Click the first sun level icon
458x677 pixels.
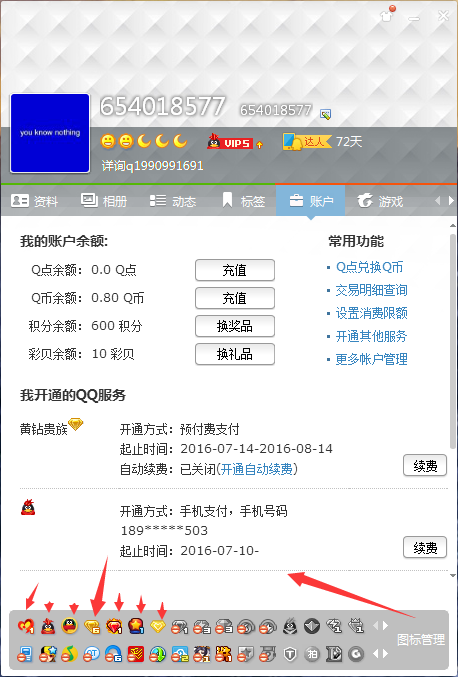(108, 141)
